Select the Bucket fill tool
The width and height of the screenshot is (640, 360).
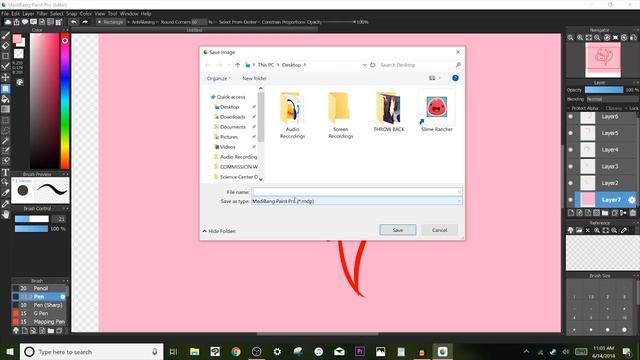tap(5, 99)
